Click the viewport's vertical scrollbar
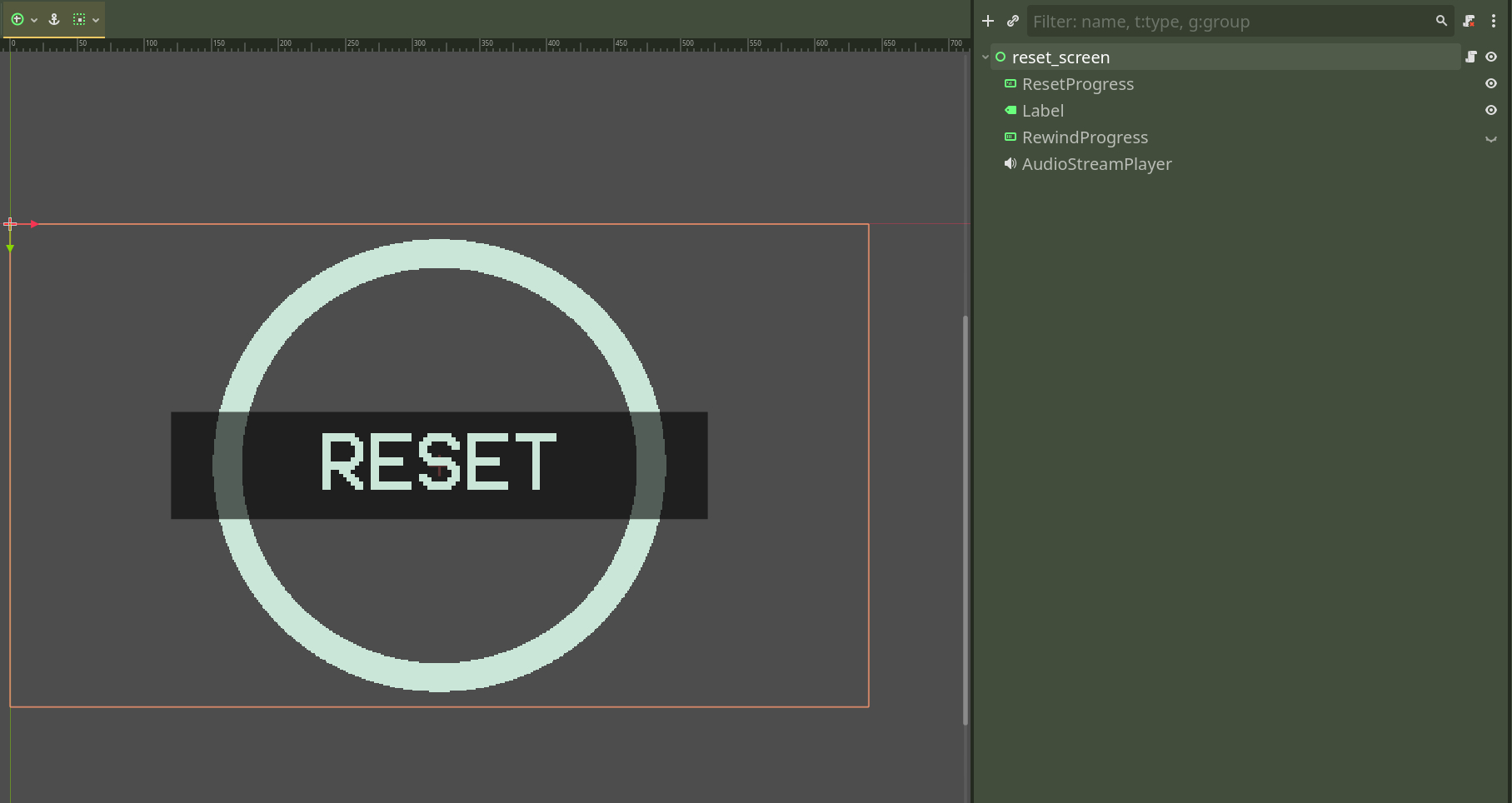Viewport: 1512px width, 803px height. pyautogui.click(x=966, y=516)
